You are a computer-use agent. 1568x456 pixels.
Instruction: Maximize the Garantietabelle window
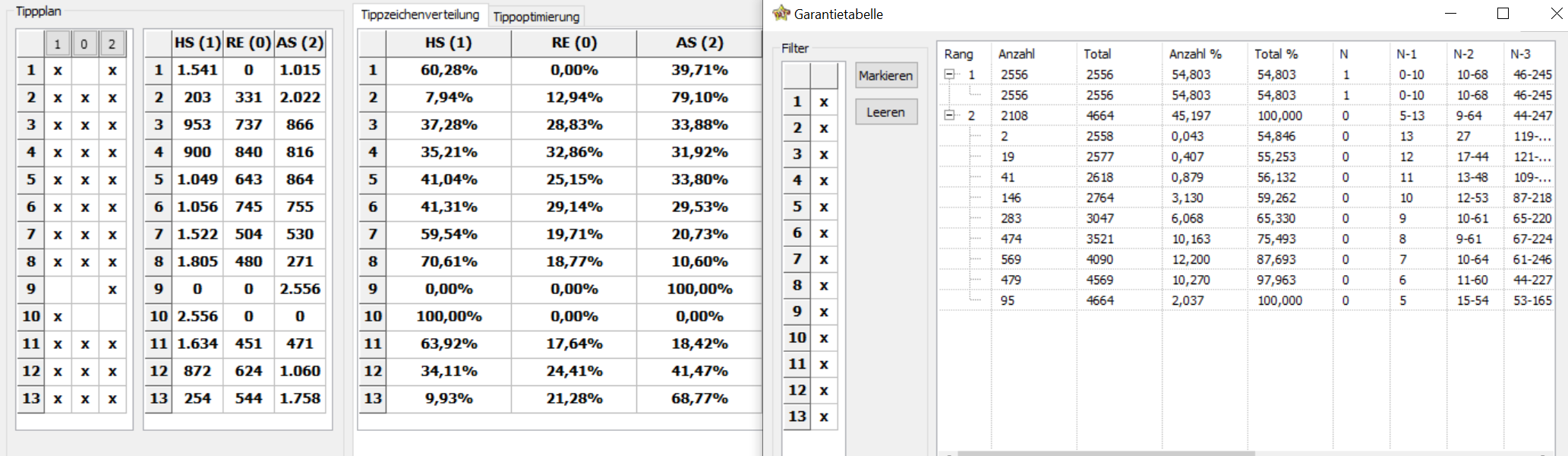[1503, 14]
